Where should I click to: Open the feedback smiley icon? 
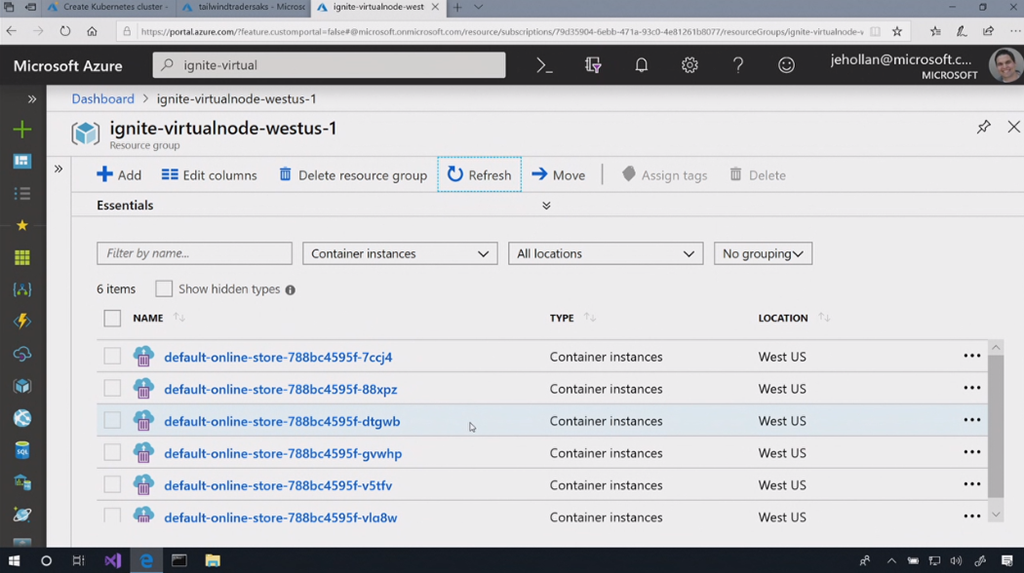(787, 65)
